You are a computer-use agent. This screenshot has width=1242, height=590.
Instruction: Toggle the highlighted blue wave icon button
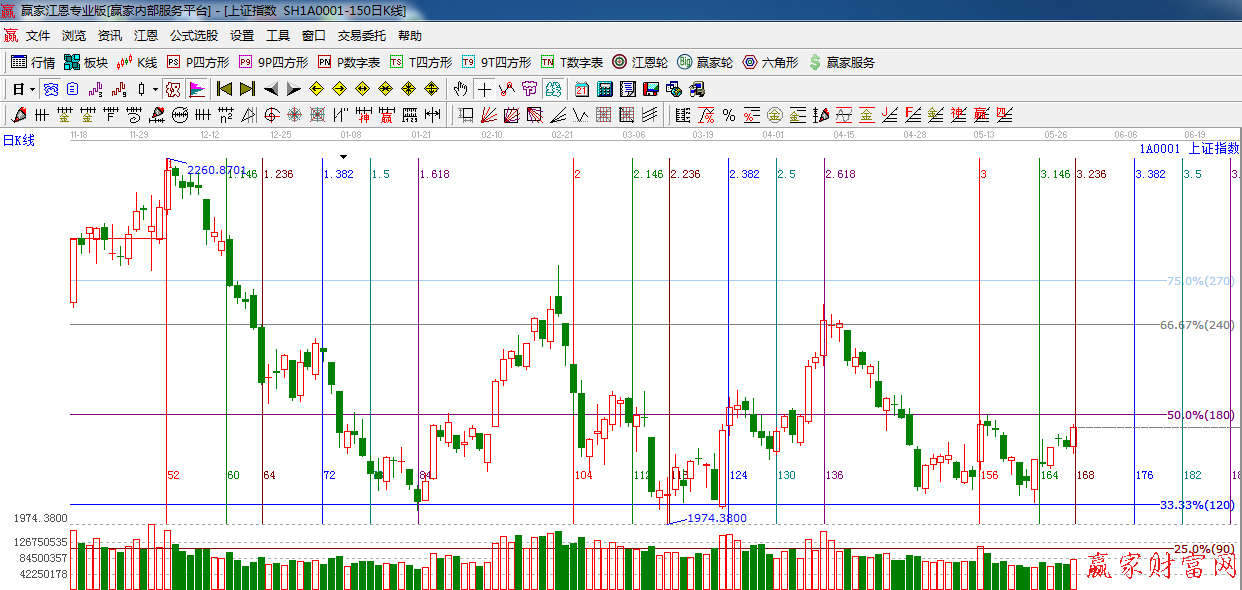(50, 89)
